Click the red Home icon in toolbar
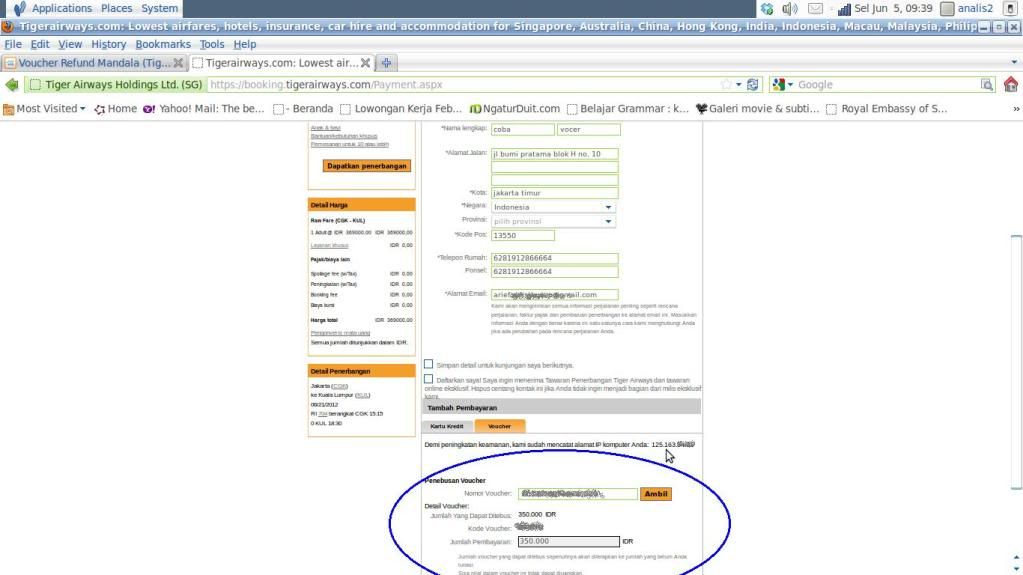 1011,84
